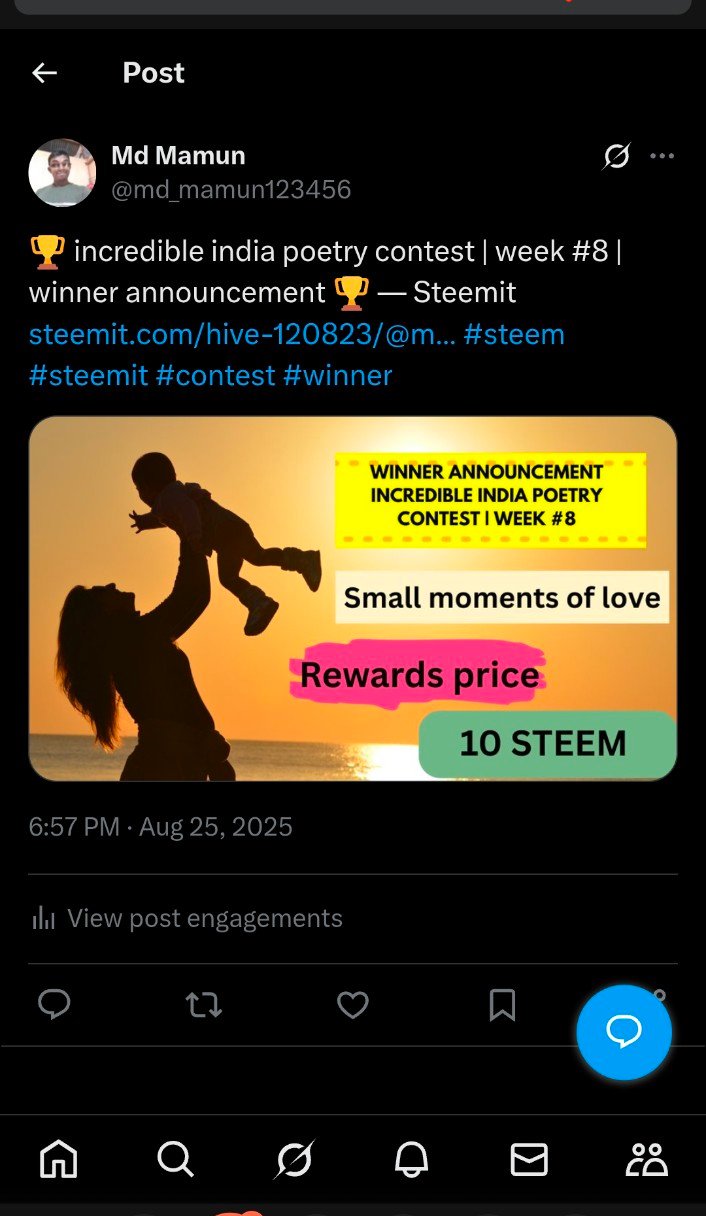Tap the #winner hashtag
Image resolution: width=706 pixels, height=1216 pixels.
tap(338, 375)
